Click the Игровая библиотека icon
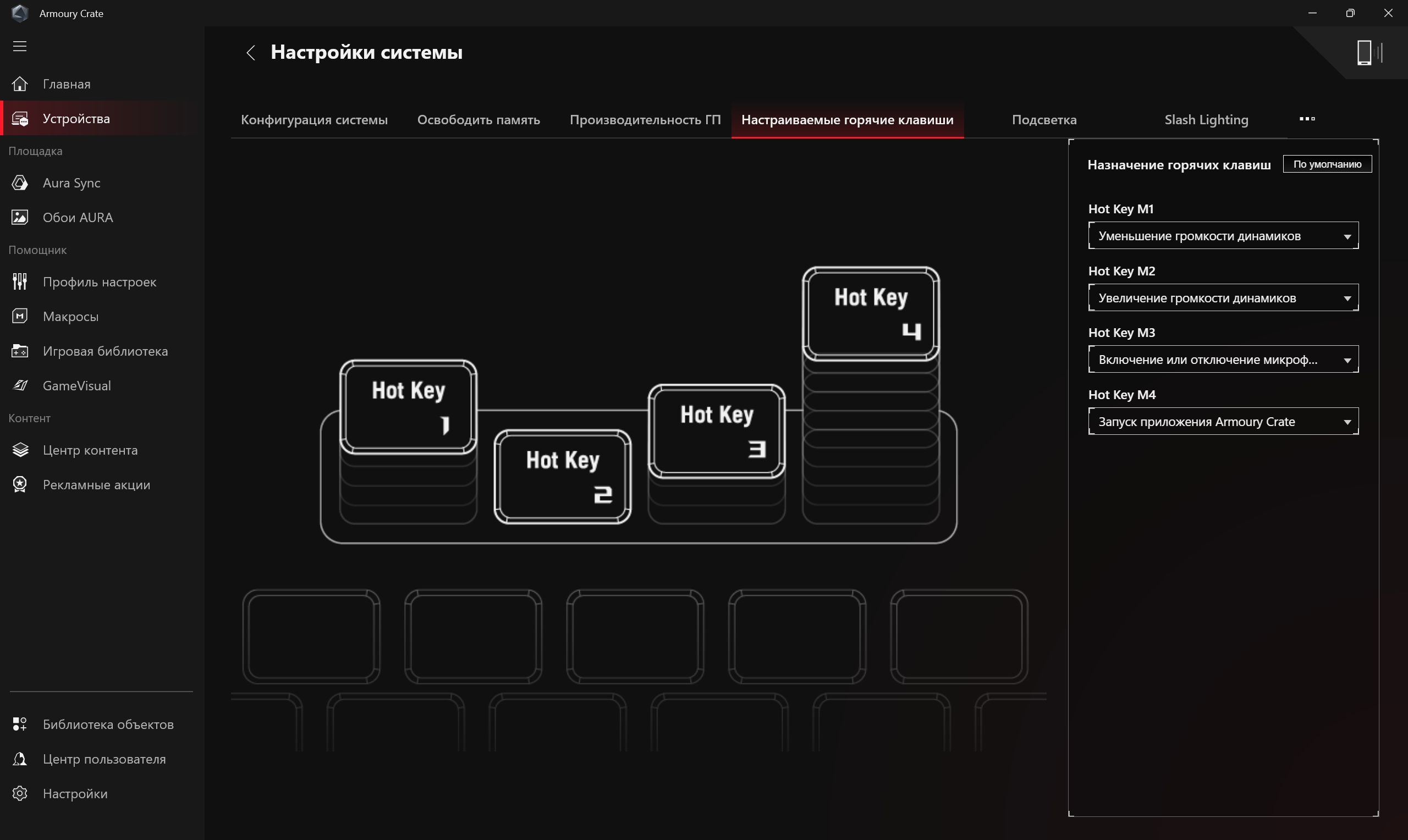The image size is (1408, 840). [x=20, y=351]
